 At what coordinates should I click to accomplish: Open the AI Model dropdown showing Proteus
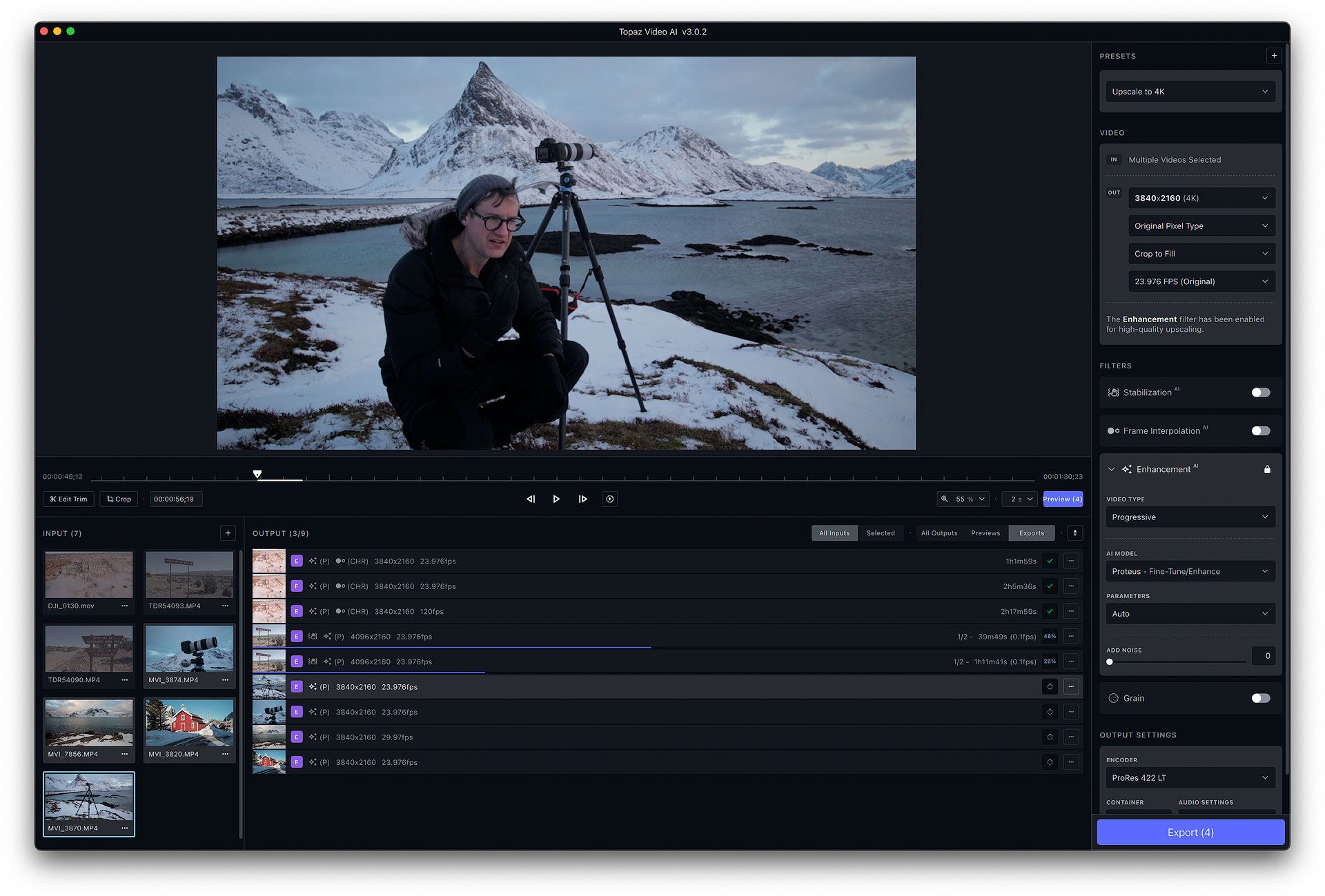[x=1190, y=571]
